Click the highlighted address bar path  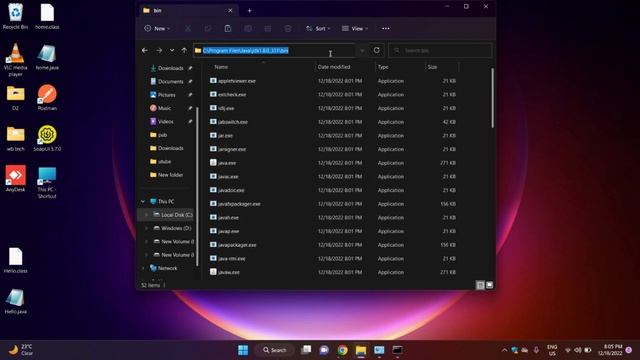coord(246,51)
